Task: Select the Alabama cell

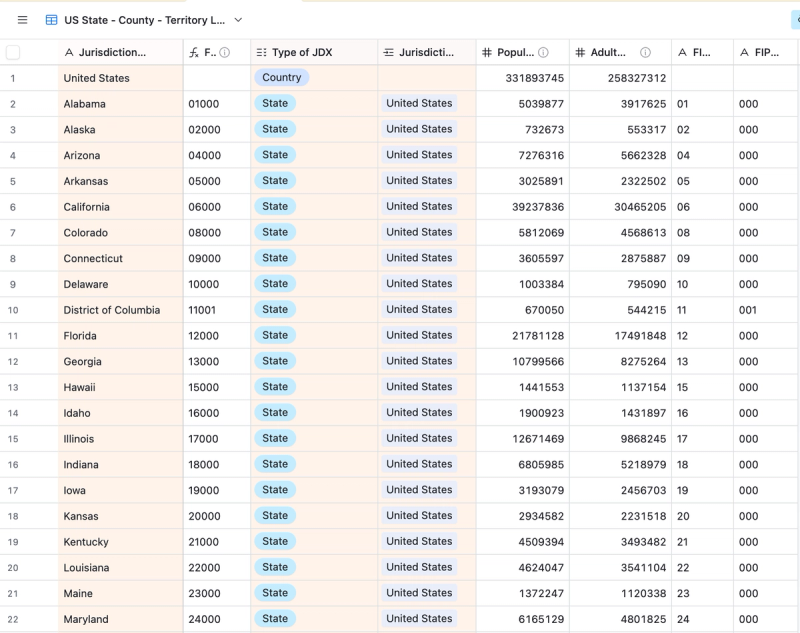Action: [x=120, y=104]
